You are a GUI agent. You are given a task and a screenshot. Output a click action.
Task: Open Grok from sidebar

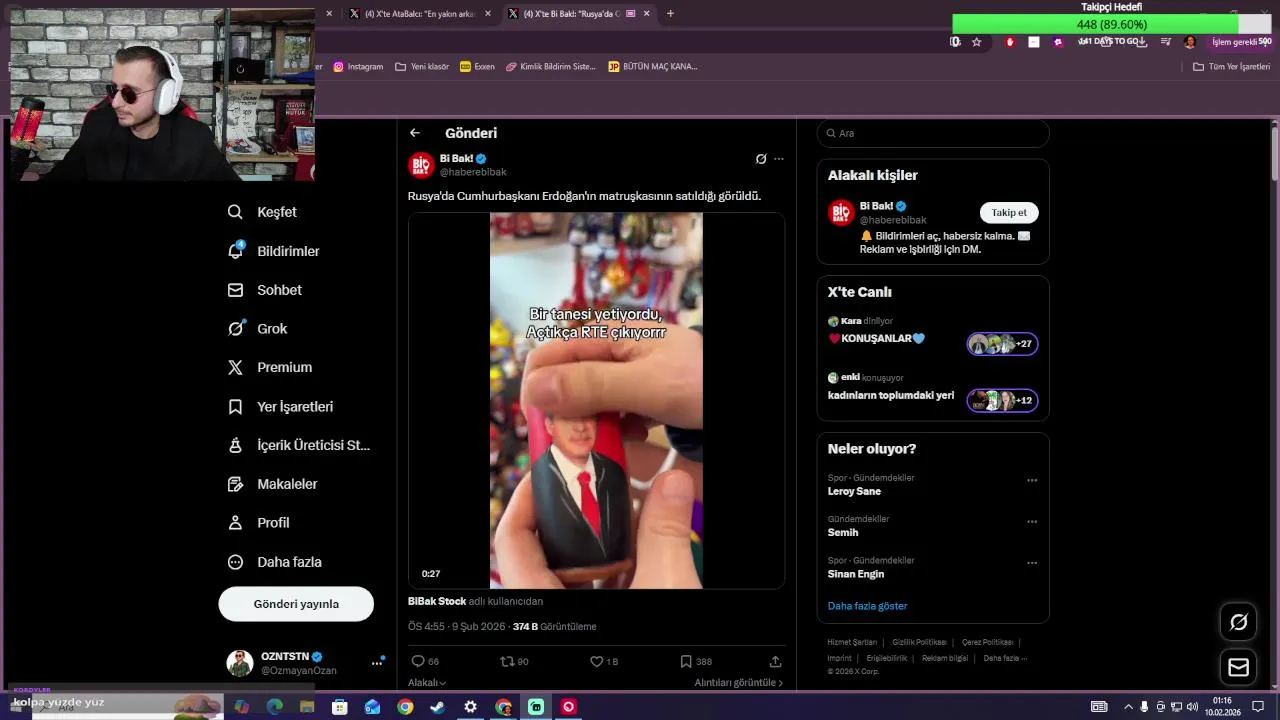258,329
